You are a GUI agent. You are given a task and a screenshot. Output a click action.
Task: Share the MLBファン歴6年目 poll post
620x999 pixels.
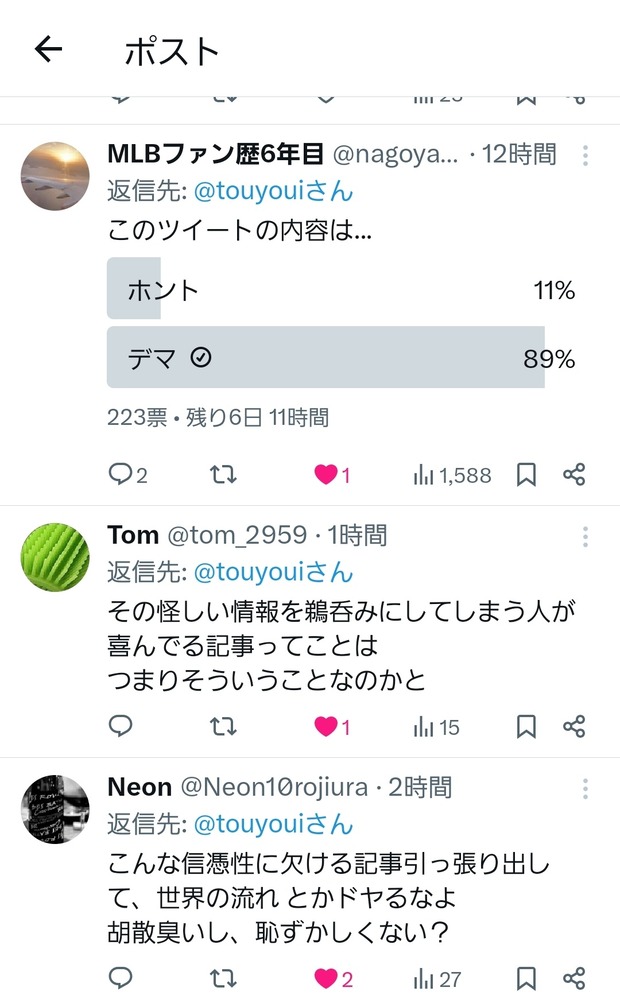coord(574,475)
